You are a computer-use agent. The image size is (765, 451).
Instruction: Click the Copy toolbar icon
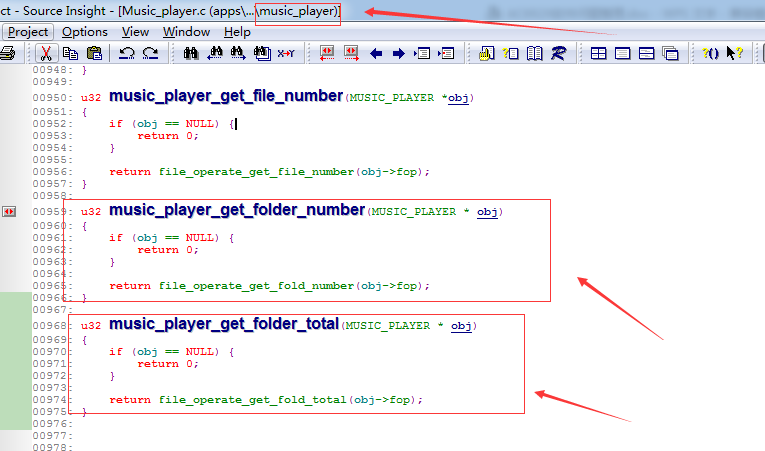click(x=71, y=53)
